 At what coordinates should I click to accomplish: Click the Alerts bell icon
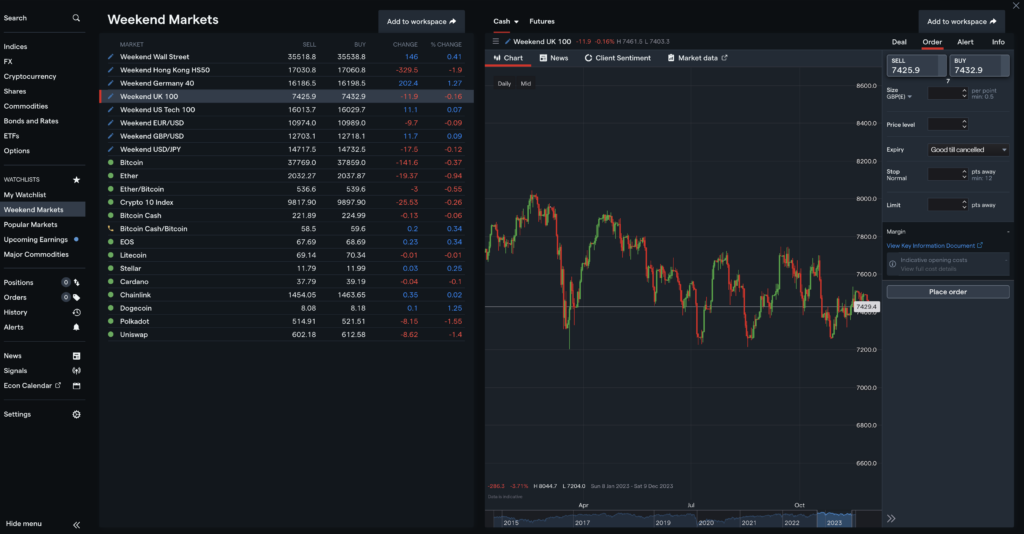[x=76, y=327]
